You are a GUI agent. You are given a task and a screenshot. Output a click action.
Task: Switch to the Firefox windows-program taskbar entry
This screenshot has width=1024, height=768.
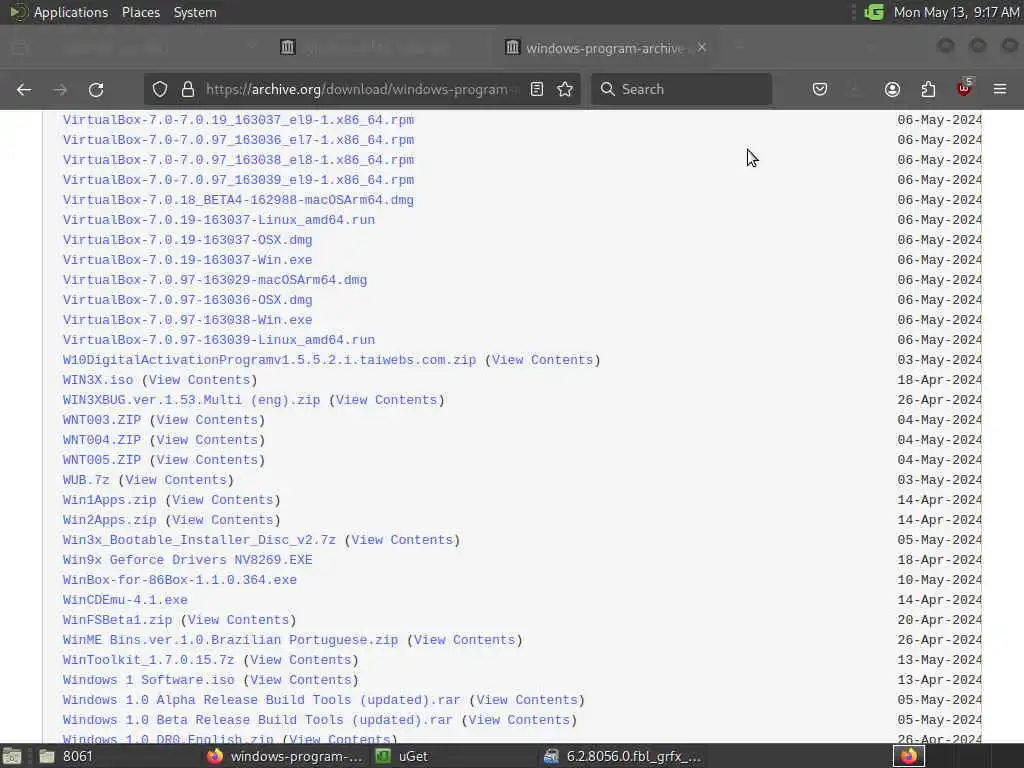285,756
